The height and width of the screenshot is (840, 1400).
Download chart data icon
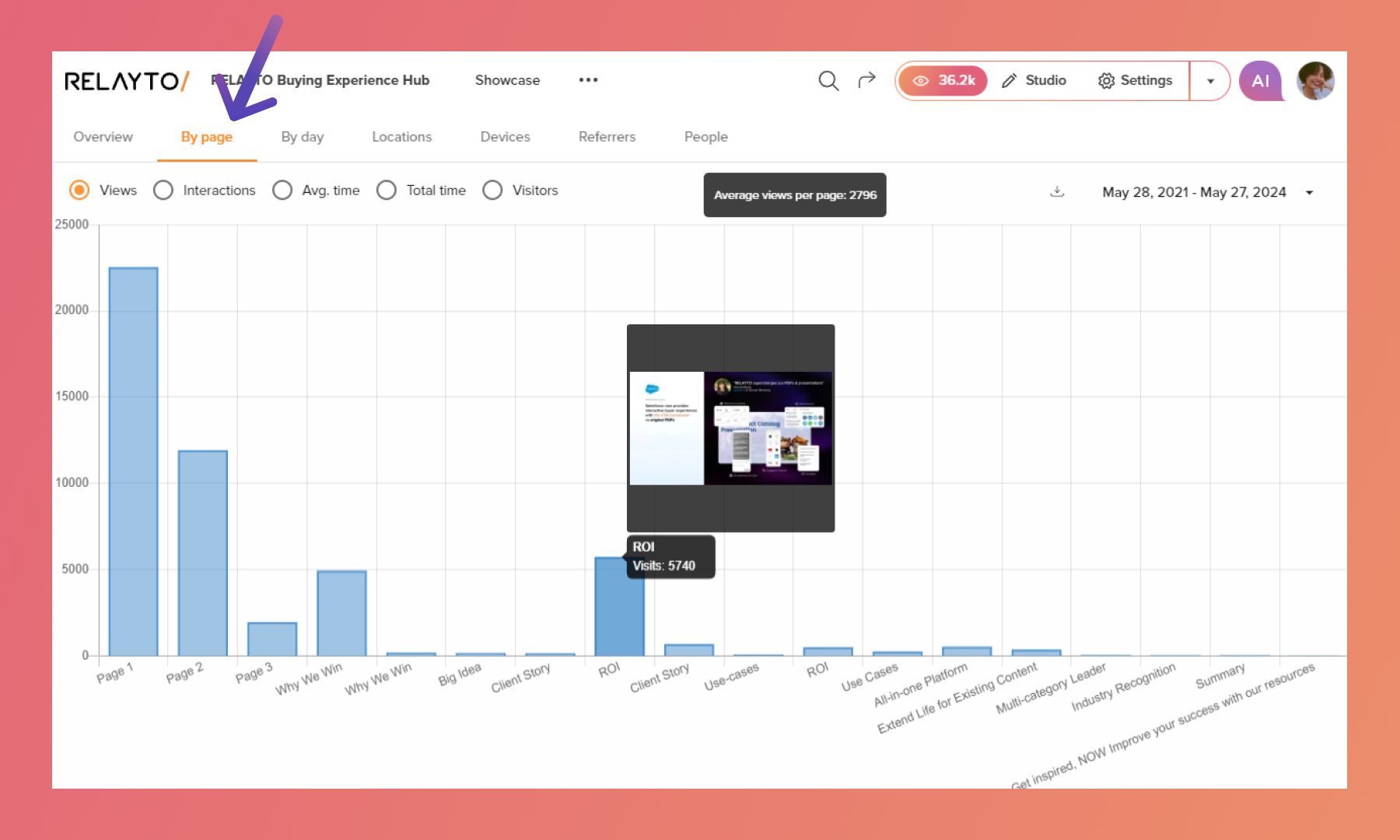(x=1057, y=191)
